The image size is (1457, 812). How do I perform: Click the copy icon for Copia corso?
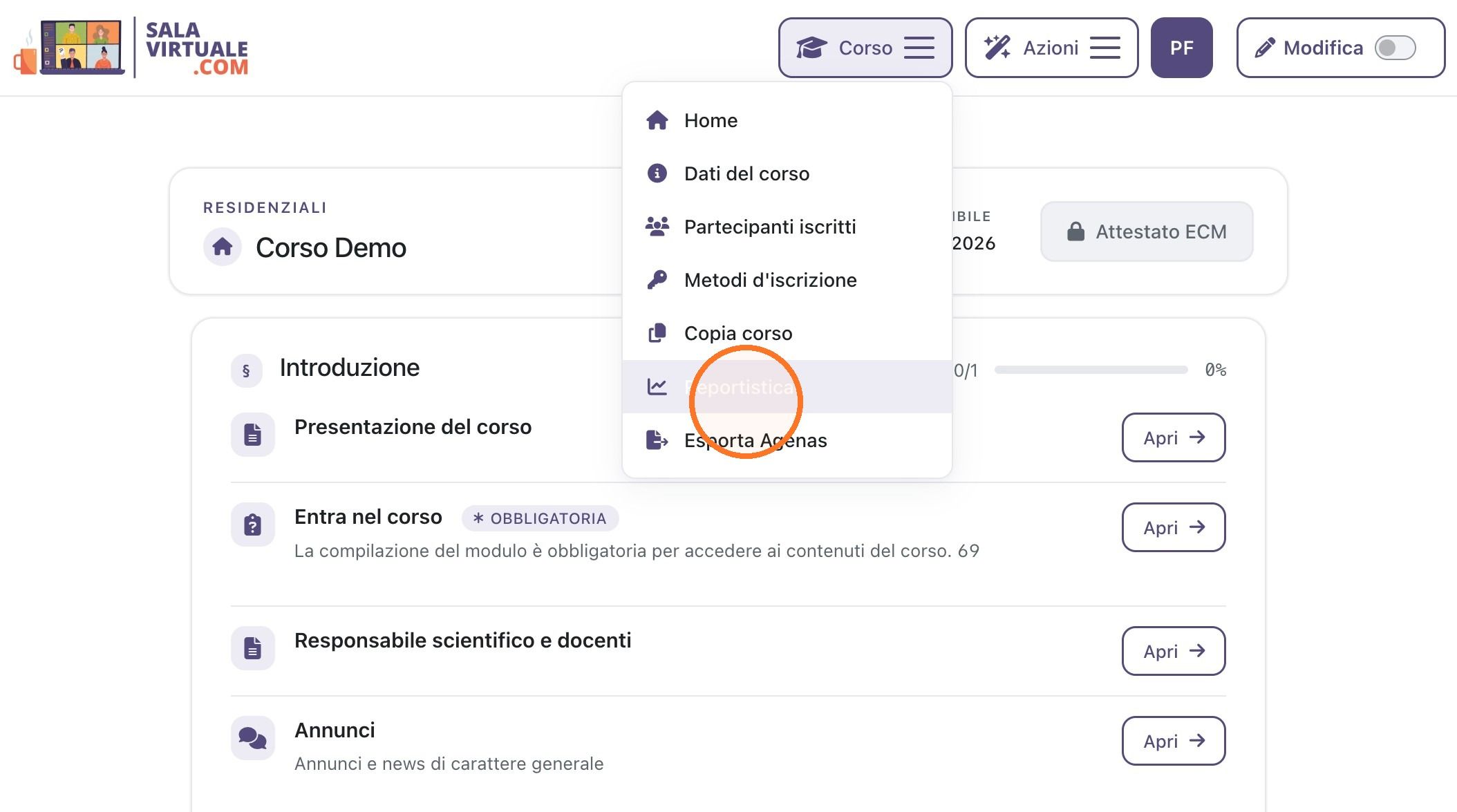pyautogui.click(x=657, y=333)
